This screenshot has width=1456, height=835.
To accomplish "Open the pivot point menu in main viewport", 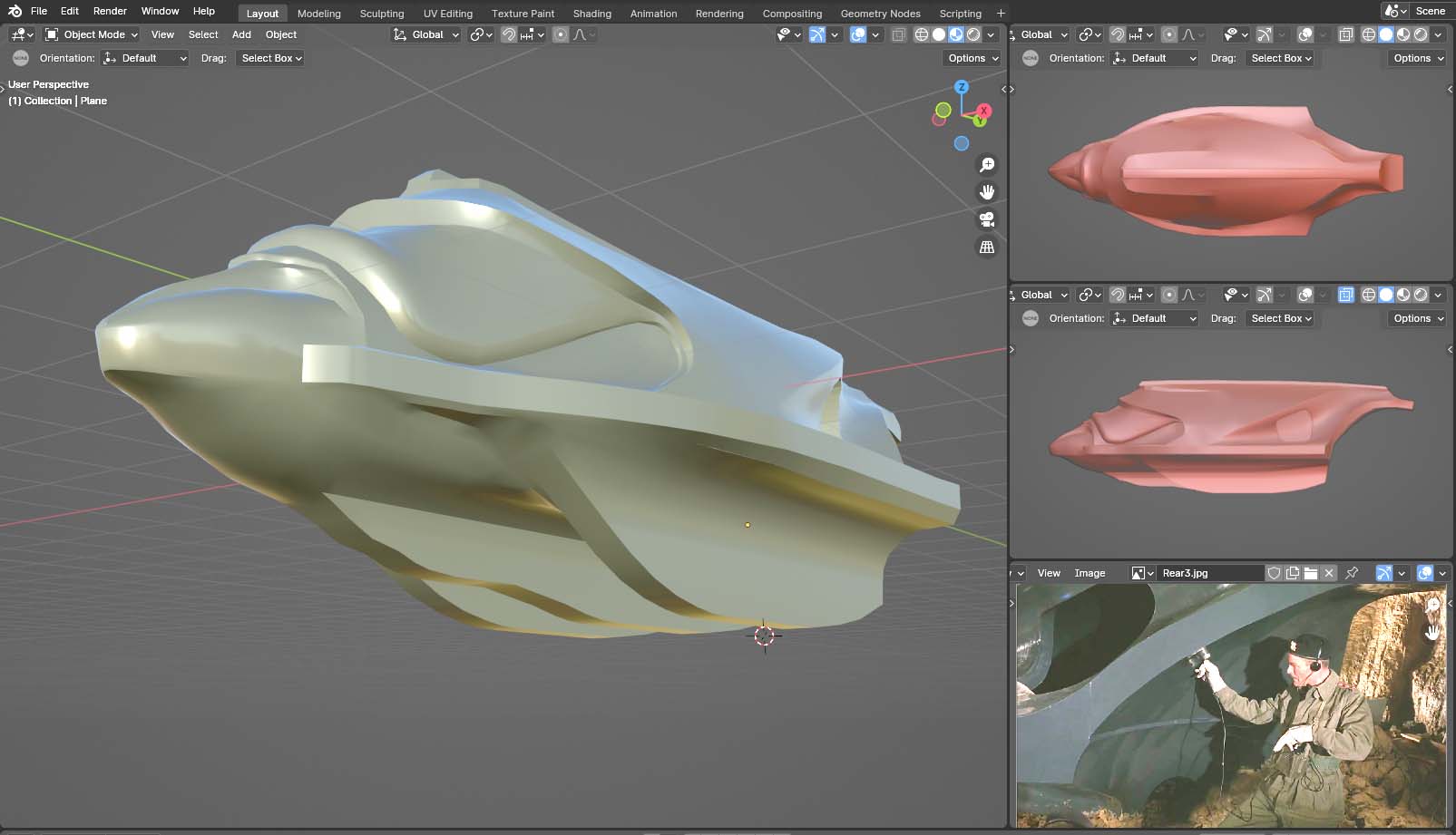I will pos(482,34).
